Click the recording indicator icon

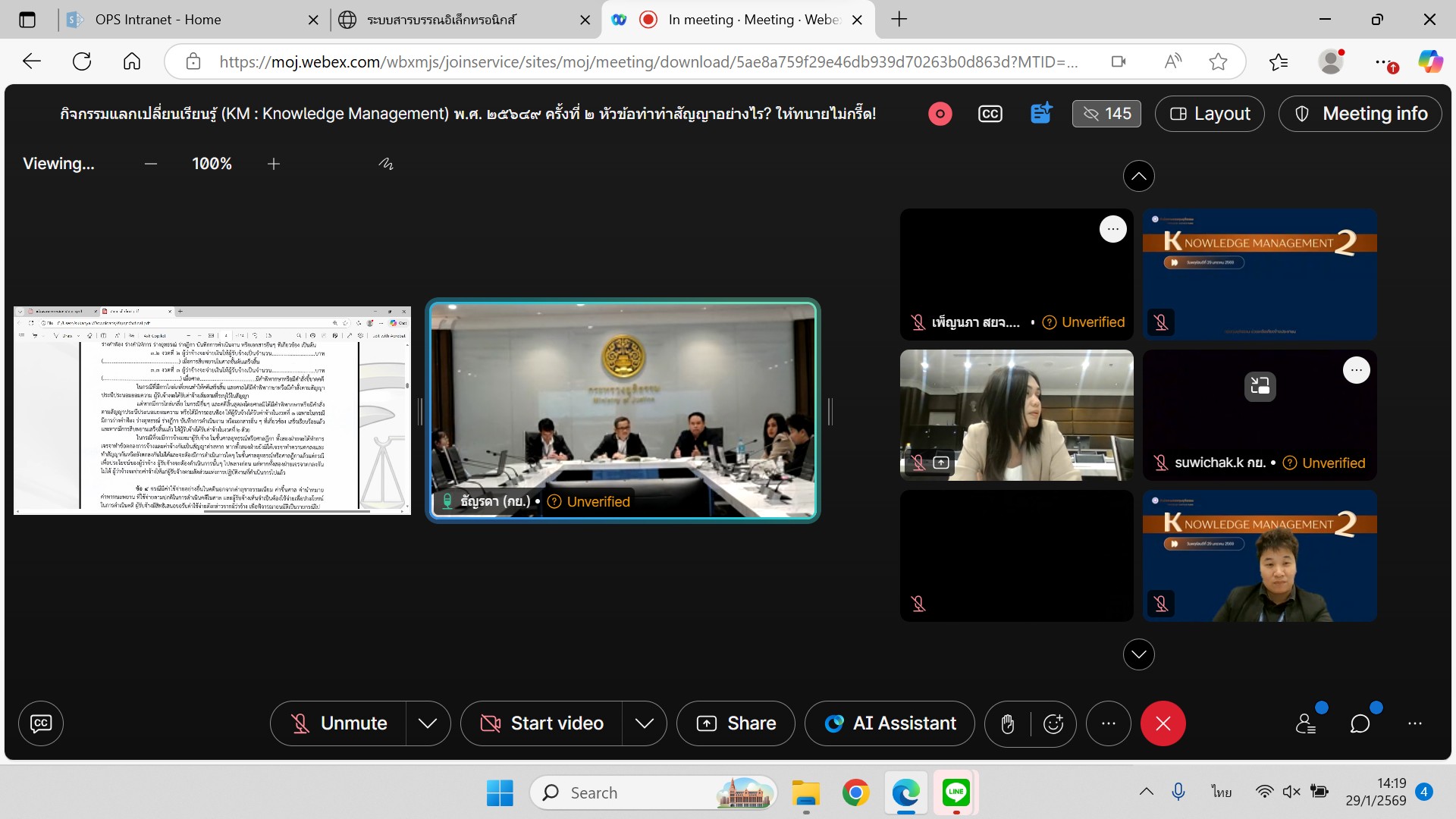[x=940, y=114]
